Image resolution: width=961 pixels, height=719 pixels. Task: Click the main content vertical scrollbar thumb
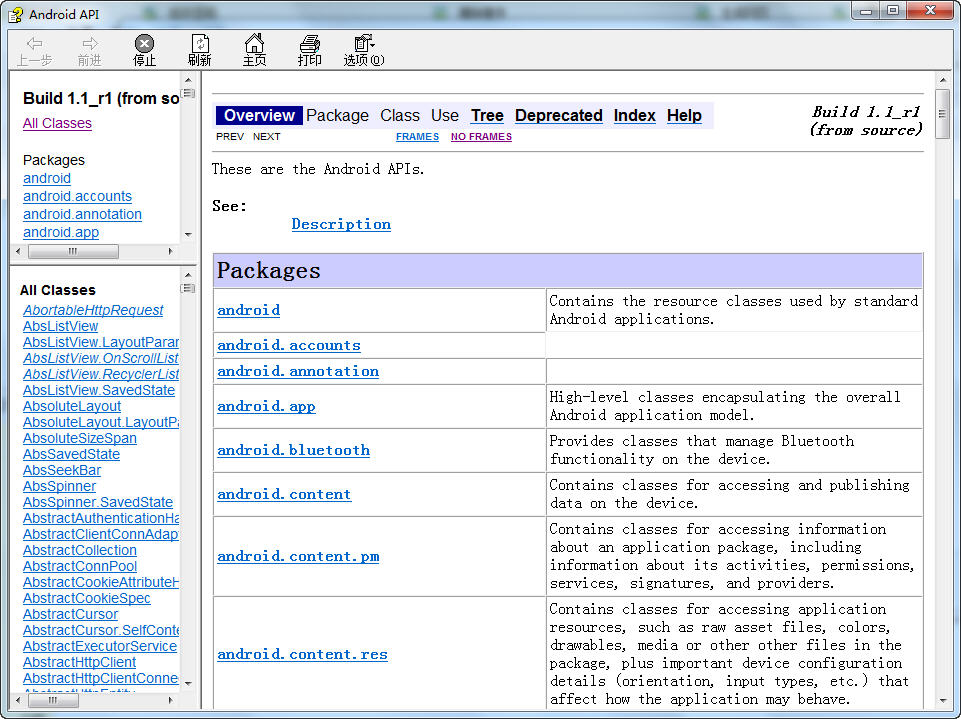[943, 114]
